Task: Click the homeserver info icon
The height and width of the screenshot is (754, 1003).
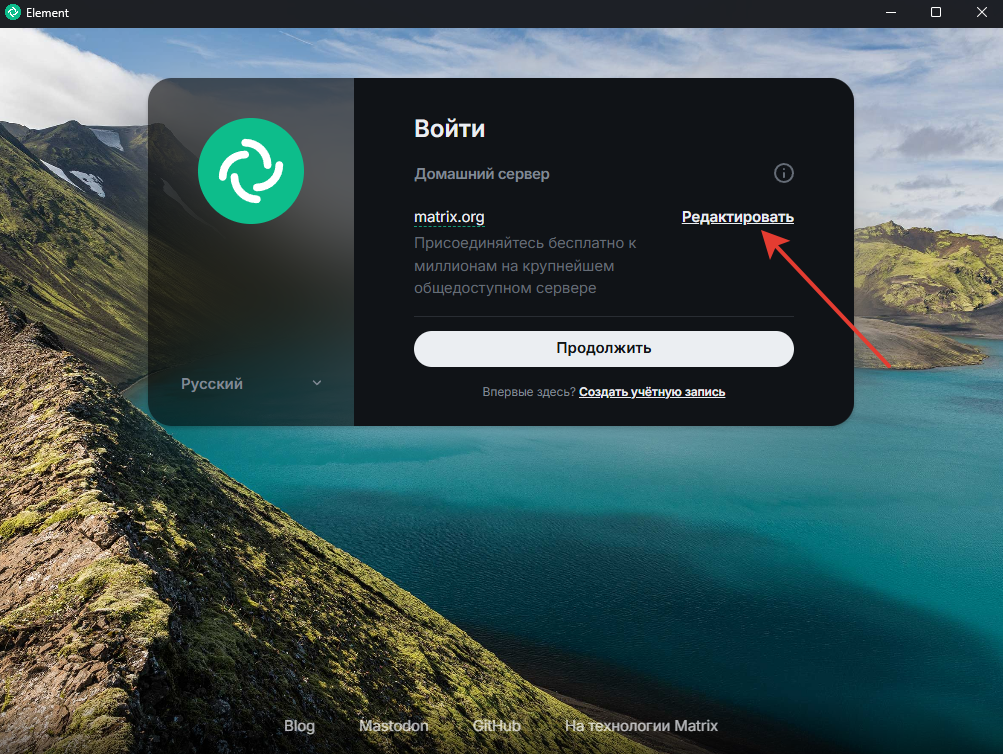Action: coord(784,173)
